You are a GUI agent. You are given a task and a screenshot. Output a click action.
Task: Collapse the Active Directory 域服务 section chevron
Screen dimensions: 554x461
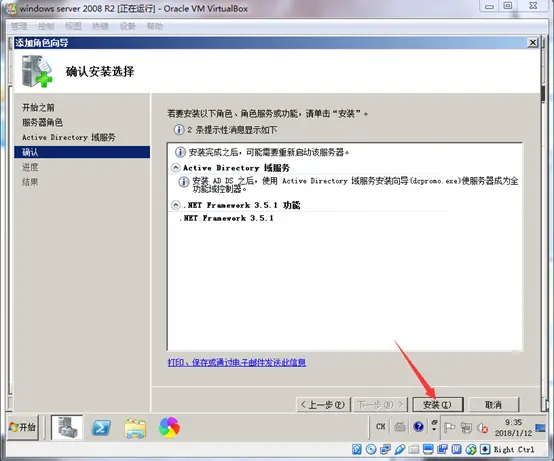click(x=176, y=167)
